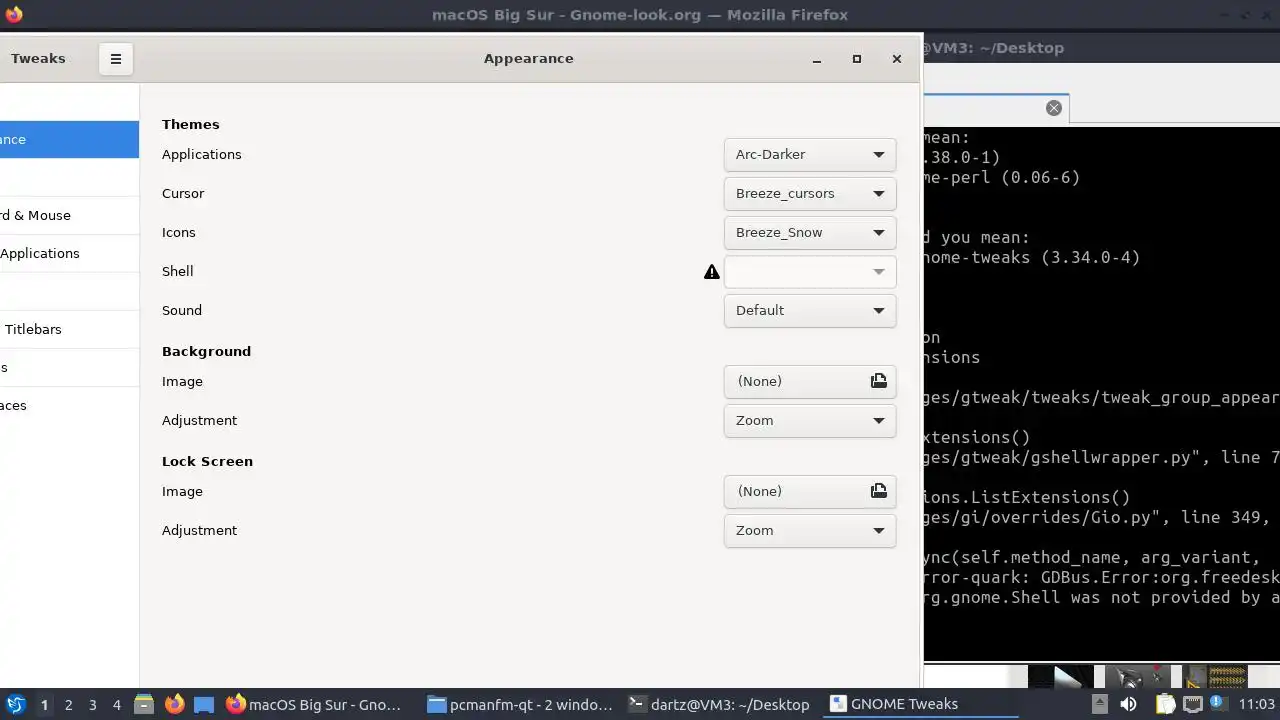Switch to virtual desktop 1
This screenshot has height=720, width=1280.
click(x=44, y=704)
